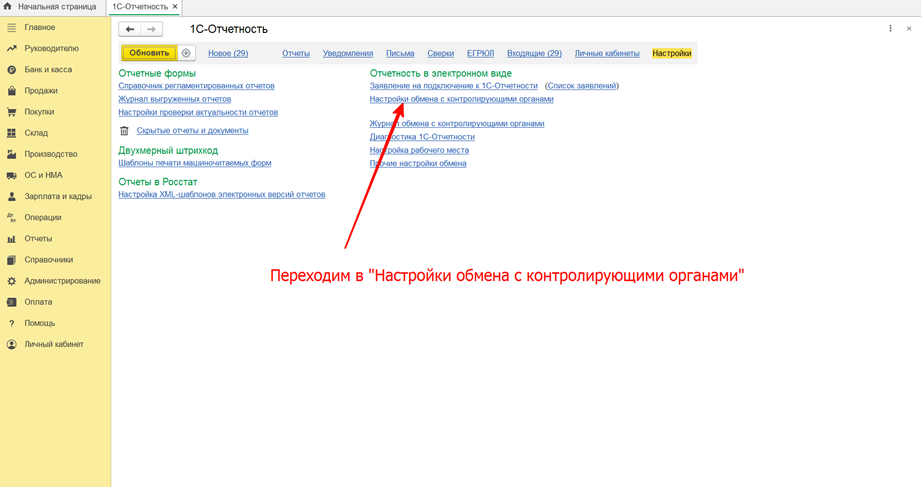Go back with the left arrow button
The image size is (921, 487).
click(130, 29)
